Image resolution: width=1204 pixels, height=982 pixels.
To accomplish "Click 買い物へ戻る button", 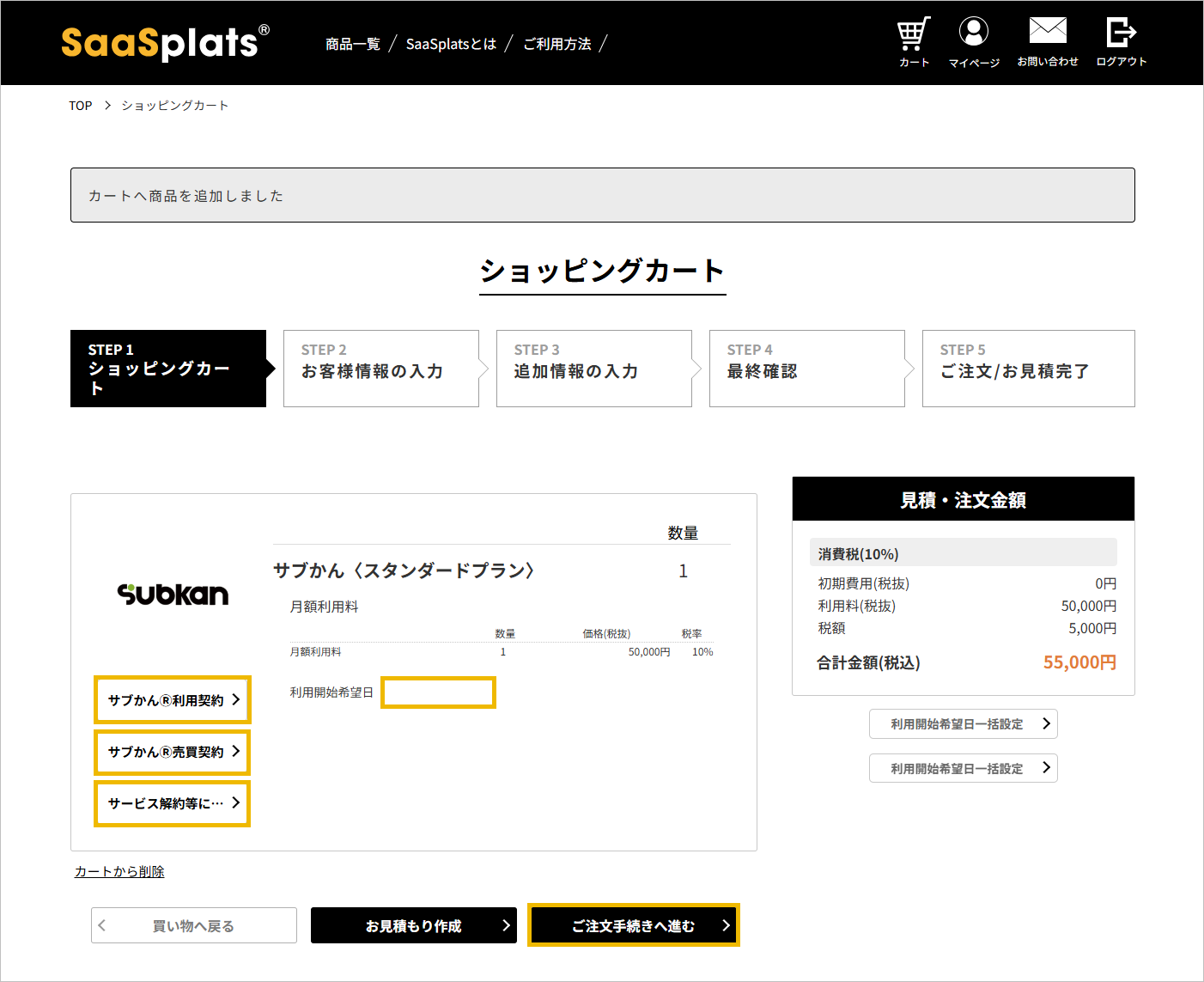I will coord(194,925).
